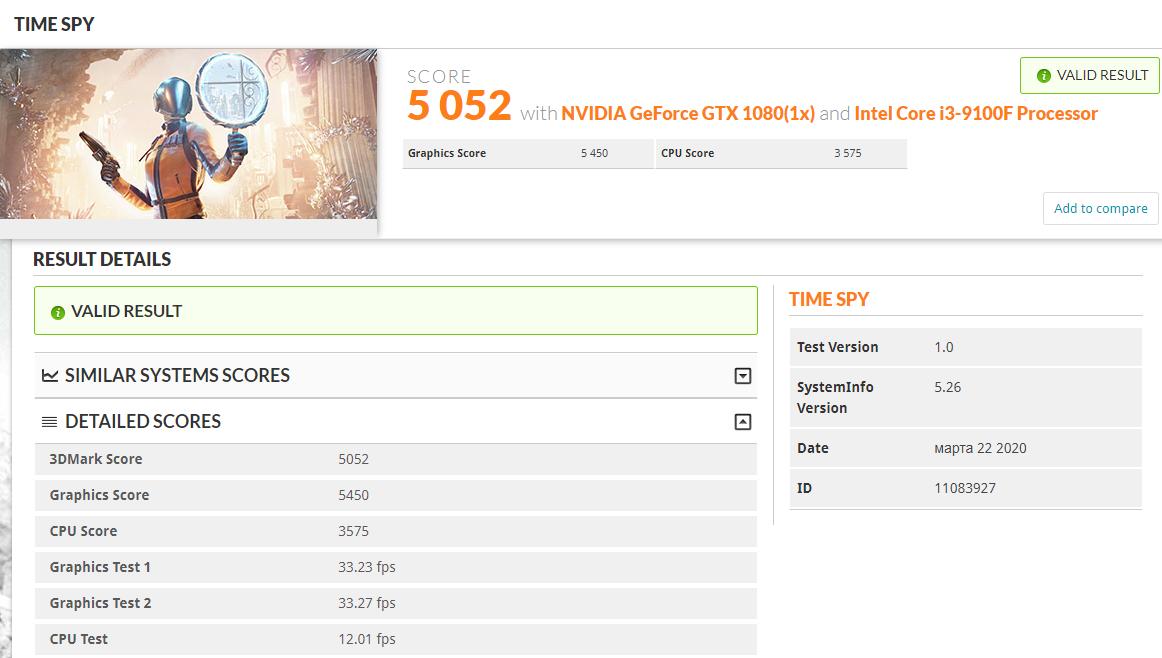The image size is (1162, 658).
Task: Click the Add to compare button
Action: 1100,208
